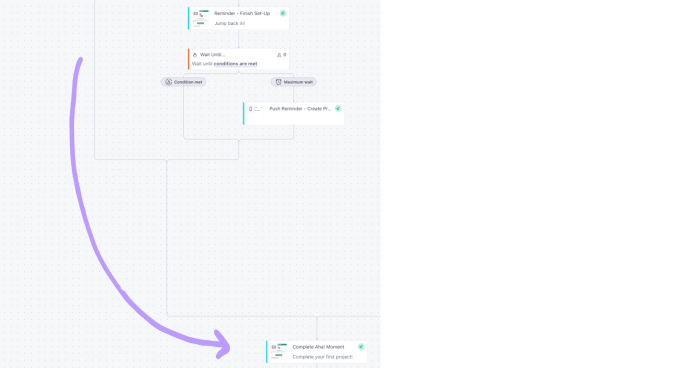Select the Reminder - Finish Set-Up title
Screen dimensions: 700x368
tap(242, 13)
